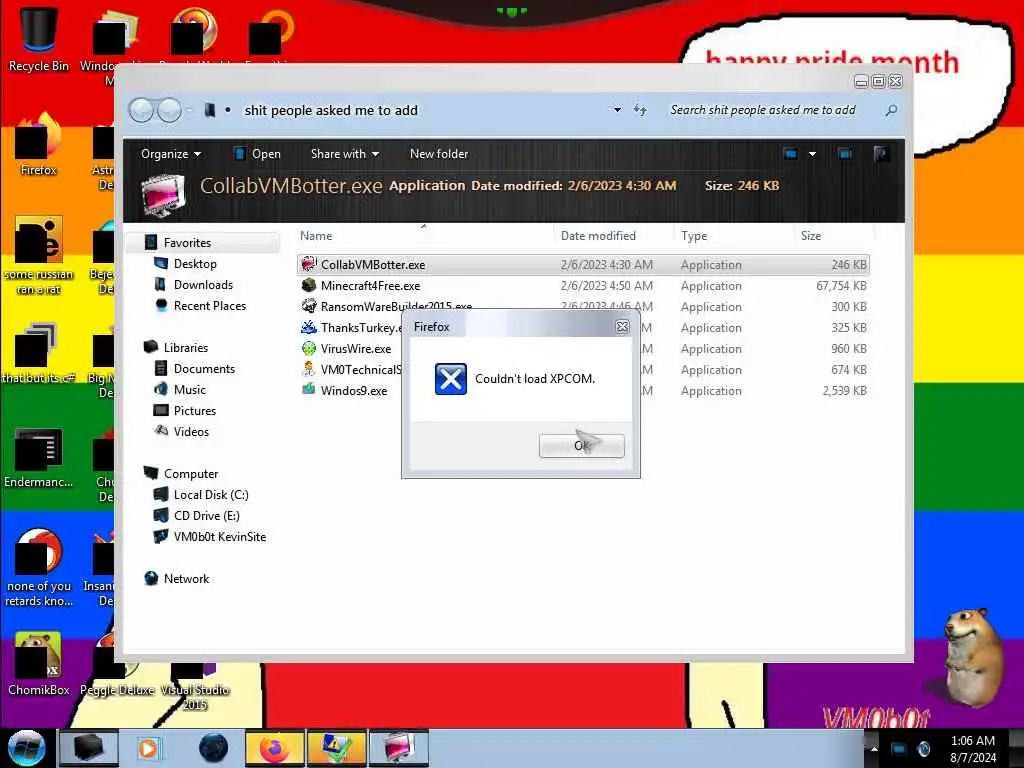This screenshot has height=768, width=1024.
Task: Select Minecraft4Free.exe file icon
Action: click(308, 285)
